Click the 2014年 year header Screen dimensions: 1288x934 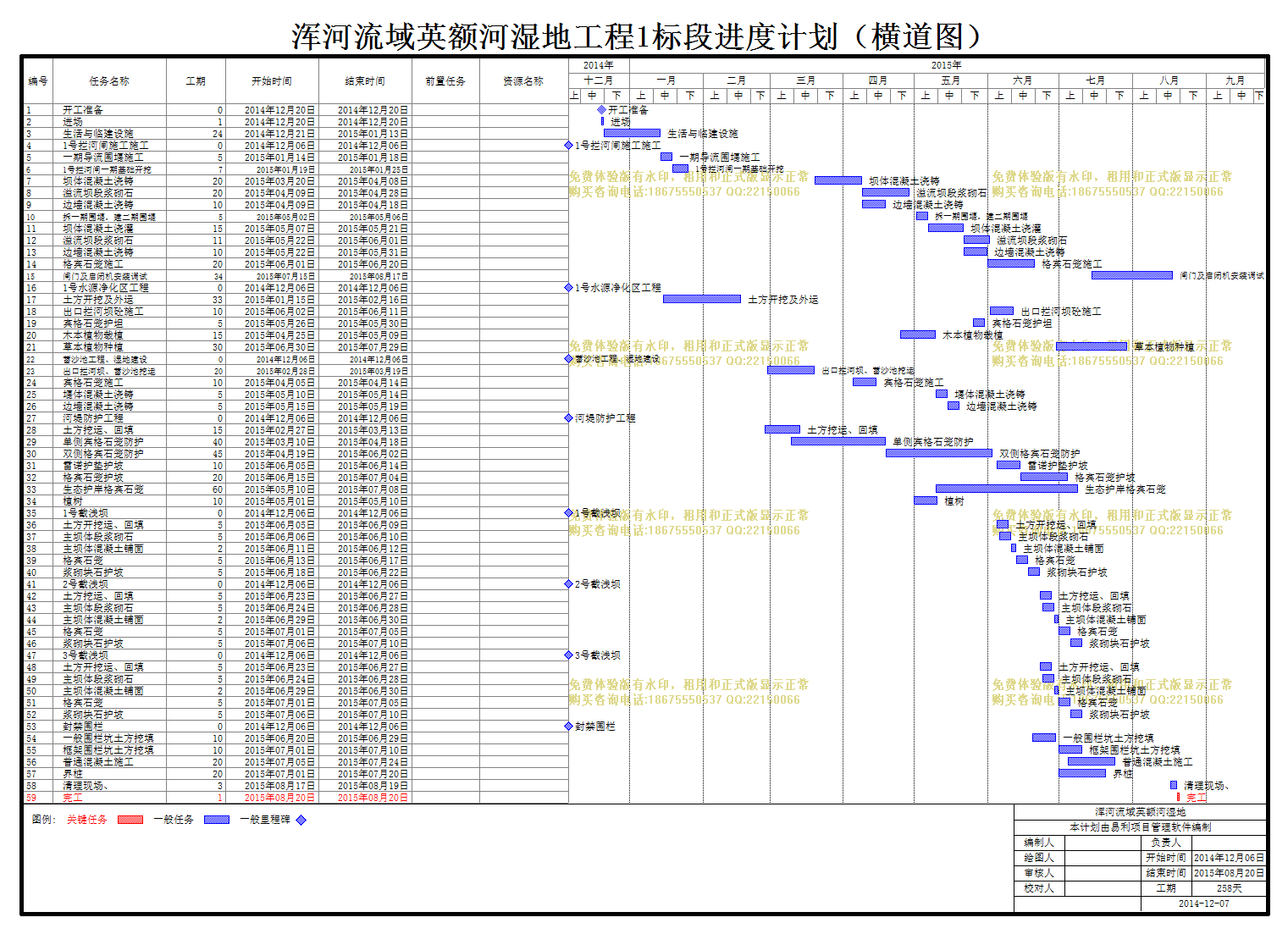click(599, 65)
